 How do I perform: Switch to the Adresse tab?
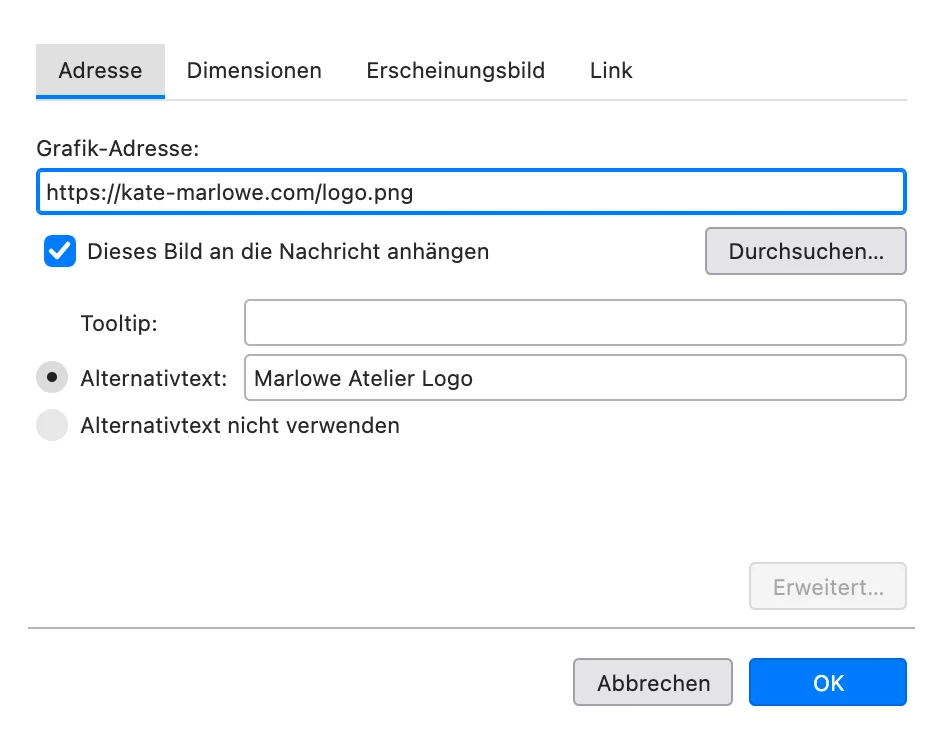point(100,70)
